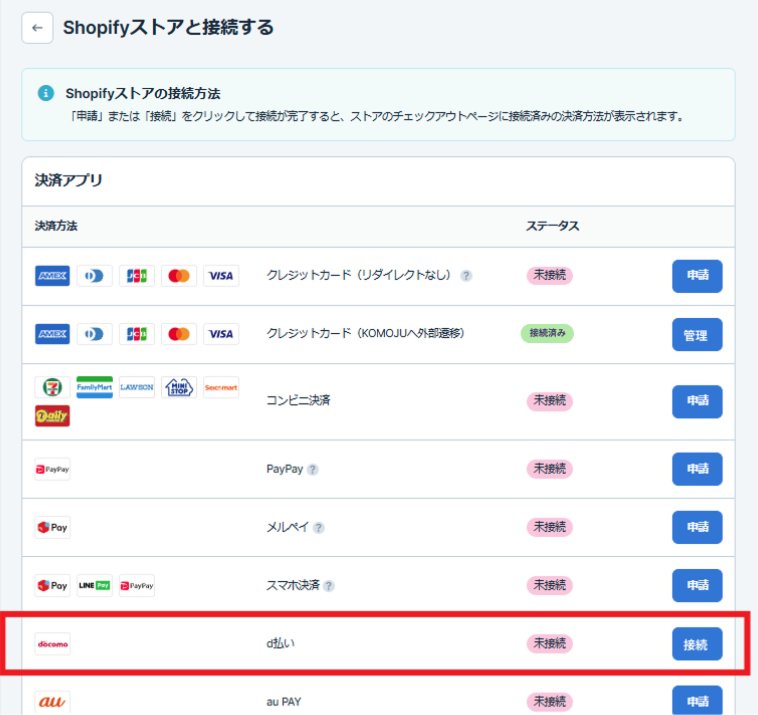Click the back arrow beside the page title
Image resolution: width=758 pixels, height=715 pixels.
[x=37, y=28]
